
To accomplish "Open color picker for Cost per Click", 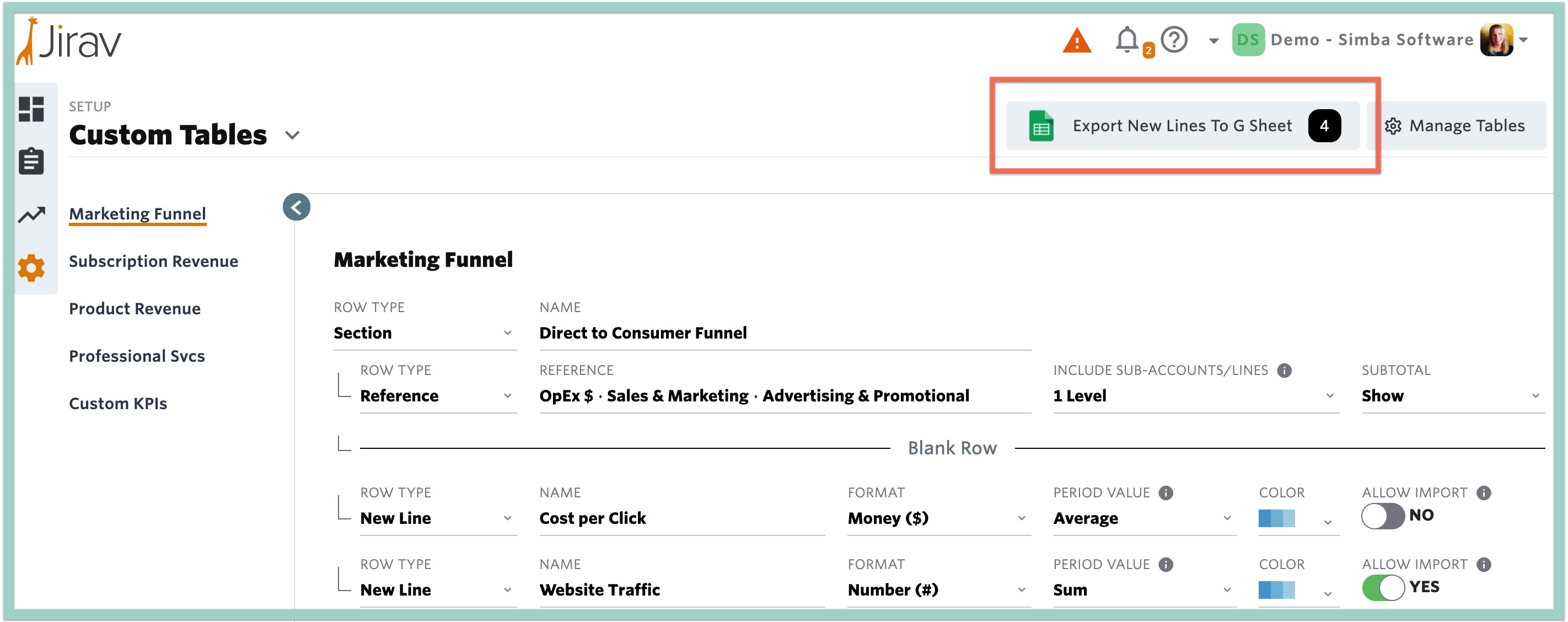I will (x=1299, y=519).
